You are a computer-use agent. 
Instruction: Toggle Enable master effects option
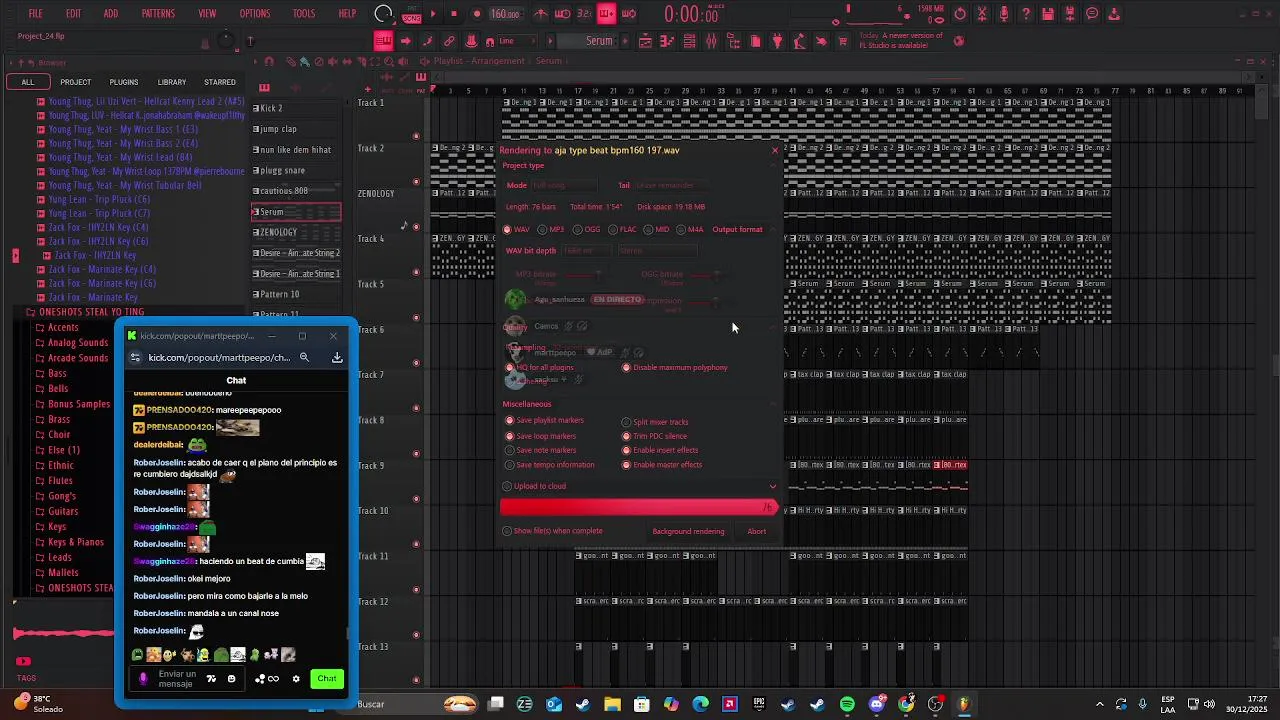coord(627,465)
